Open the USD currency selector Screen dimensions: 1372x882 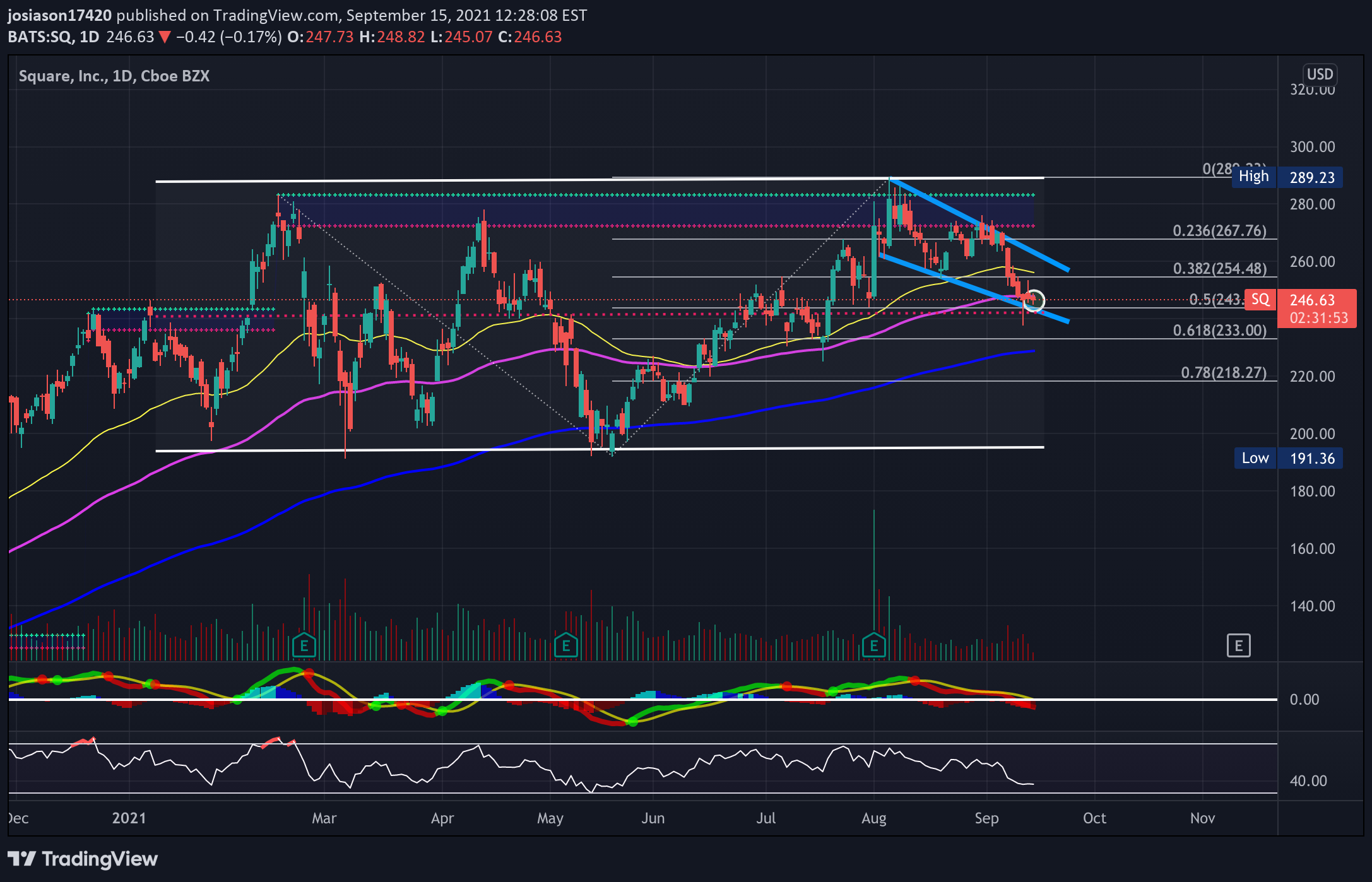point(1320,74)
